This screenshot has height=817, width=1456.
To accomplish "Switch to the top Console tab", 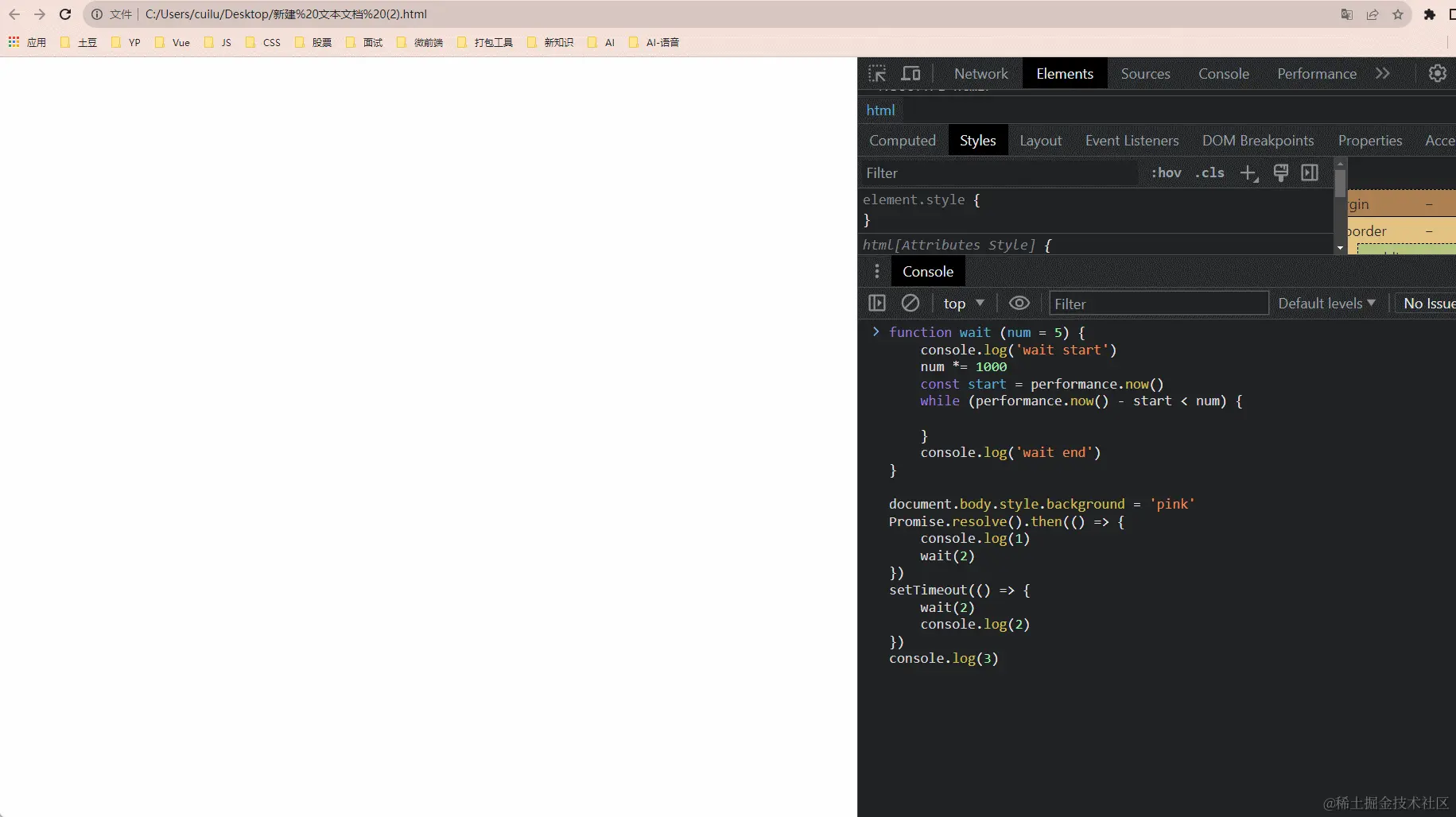I will click(1224, 73).
